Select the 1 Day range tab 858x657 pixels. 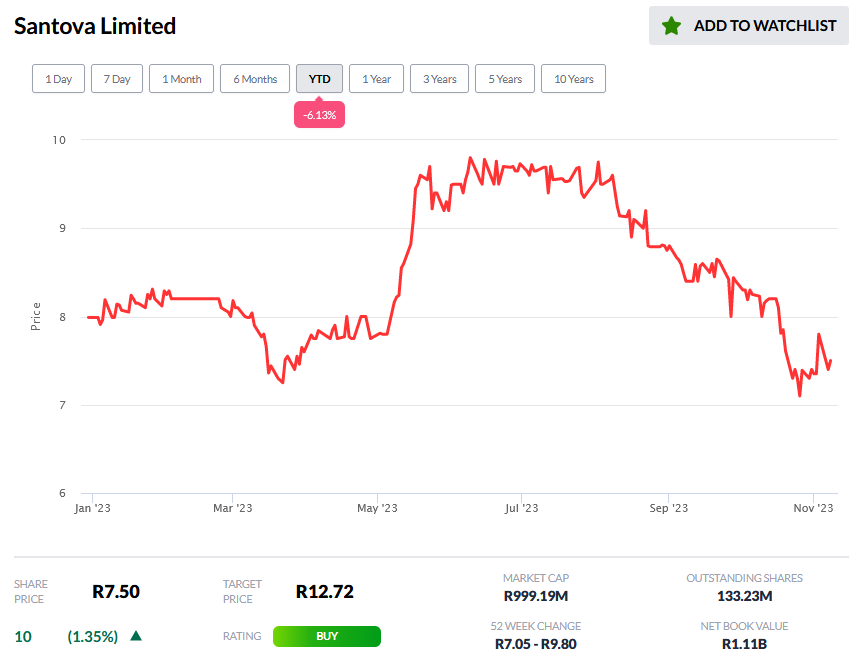point(59,79)
